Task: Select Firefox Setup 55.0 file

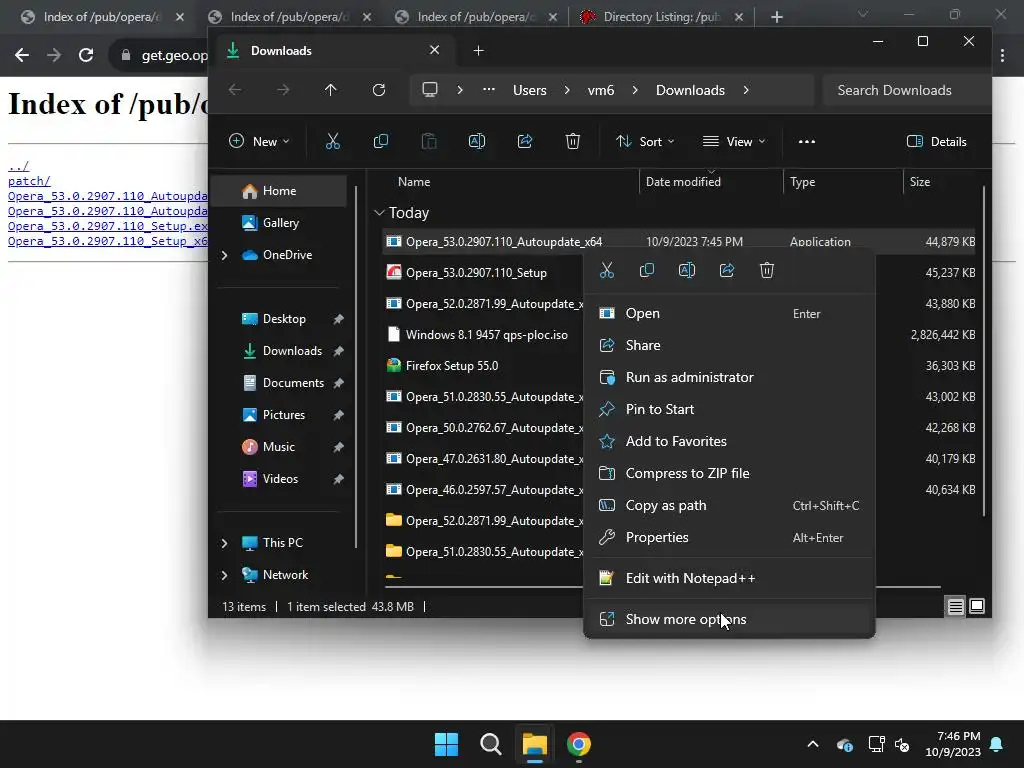Action: tap(451, 366)
